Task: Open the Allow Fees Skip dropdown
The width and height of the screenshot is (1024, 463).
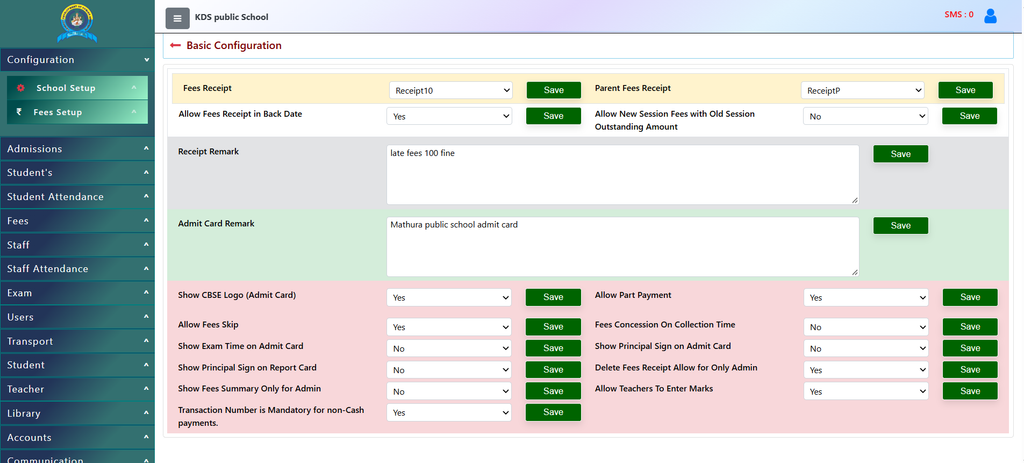Action: 449,327
